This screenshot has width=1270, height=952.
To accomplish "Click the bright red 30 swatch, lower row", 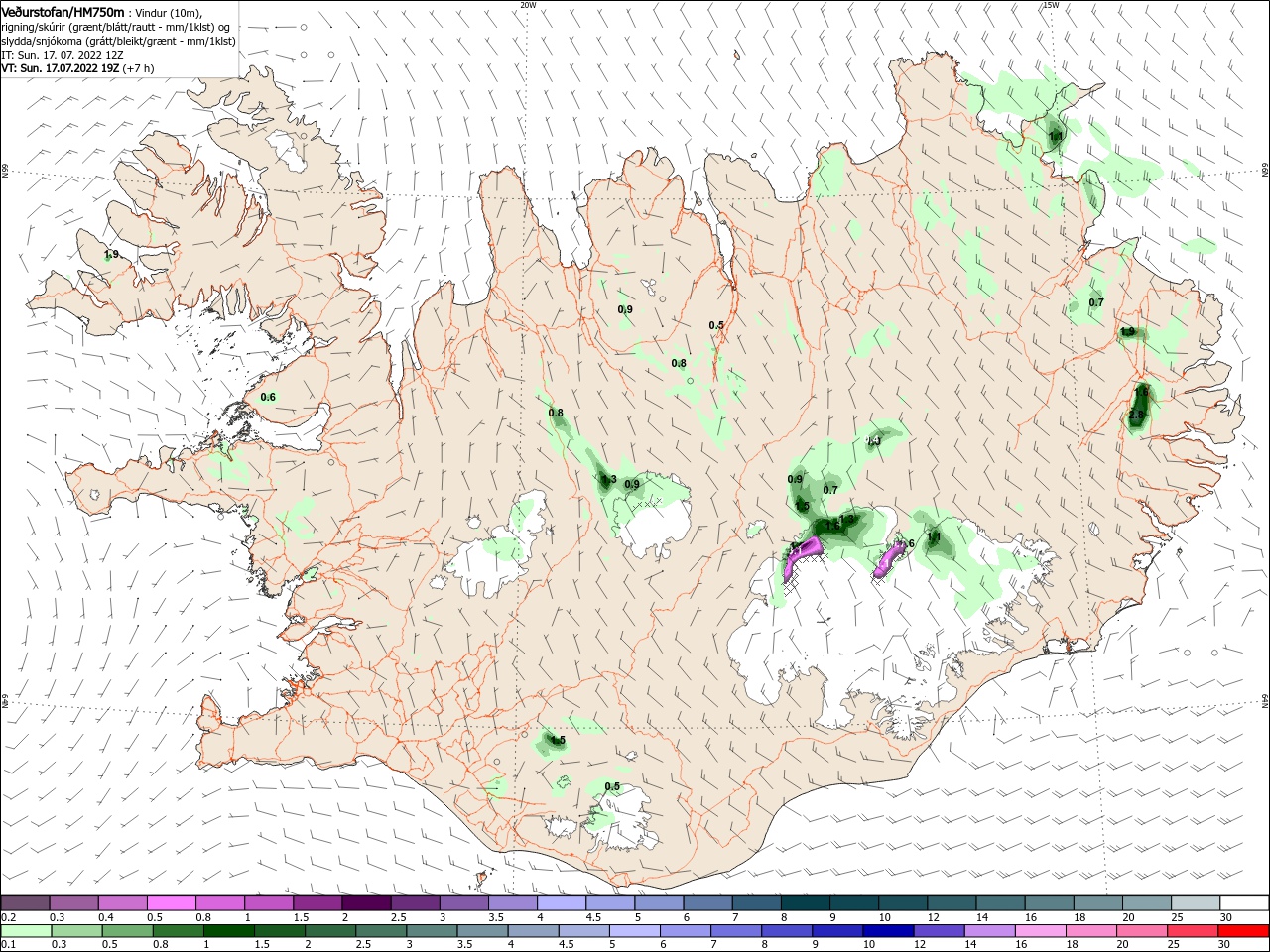I will [x=1244, y=931].
